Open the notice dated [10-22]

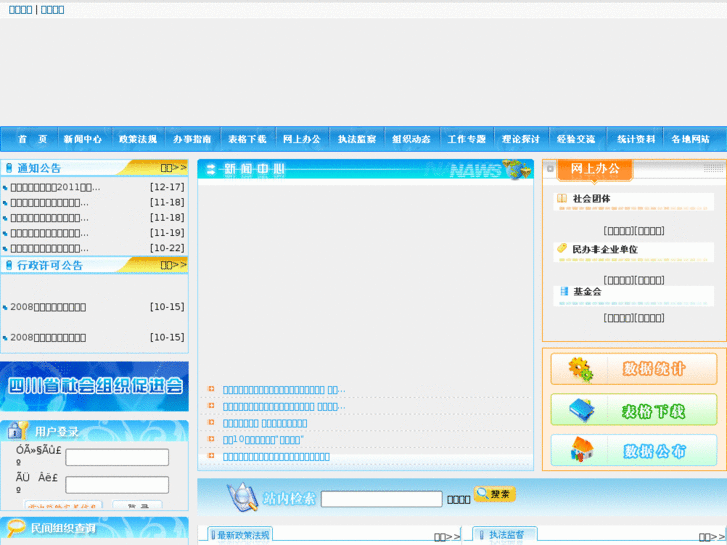49,249
